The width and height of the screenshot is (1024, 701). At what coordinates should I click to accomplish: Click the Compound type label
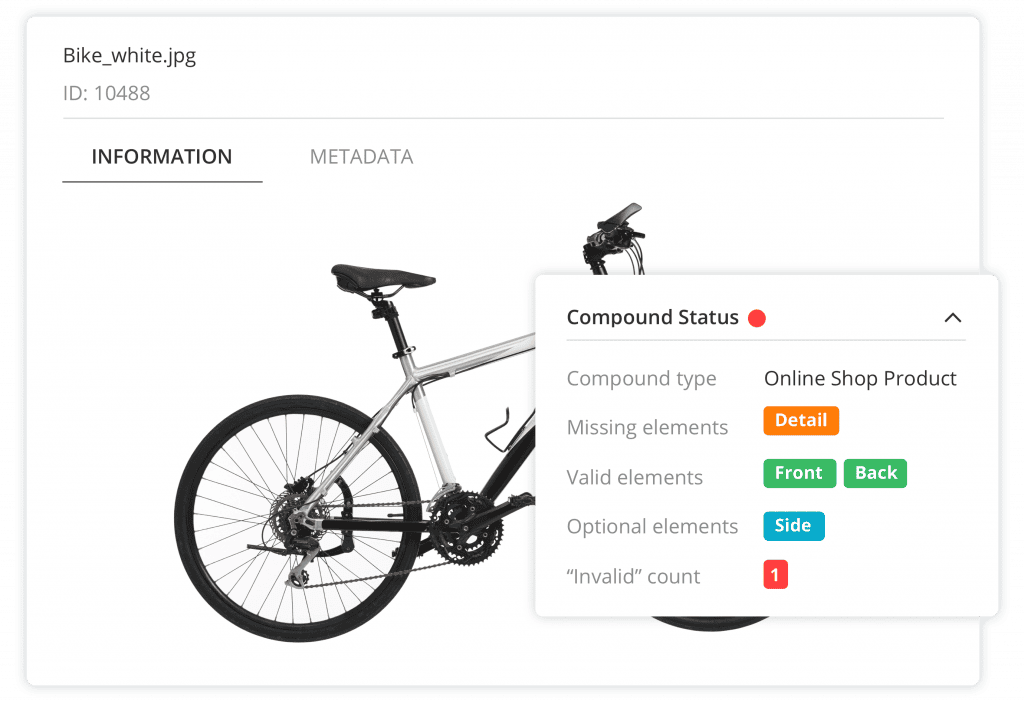[x=641, y=379]
